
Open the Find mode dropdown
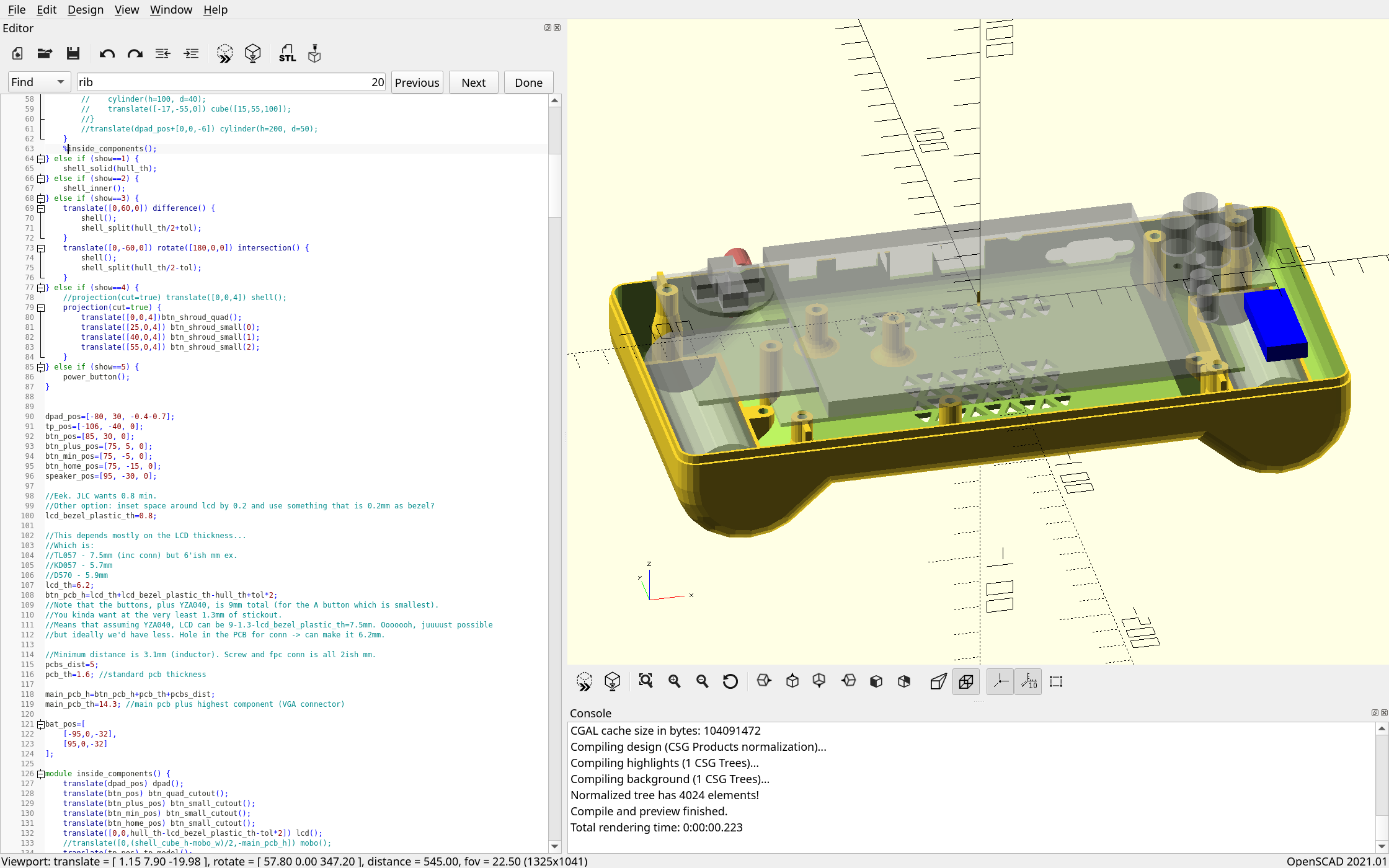[x=38, y=82]
